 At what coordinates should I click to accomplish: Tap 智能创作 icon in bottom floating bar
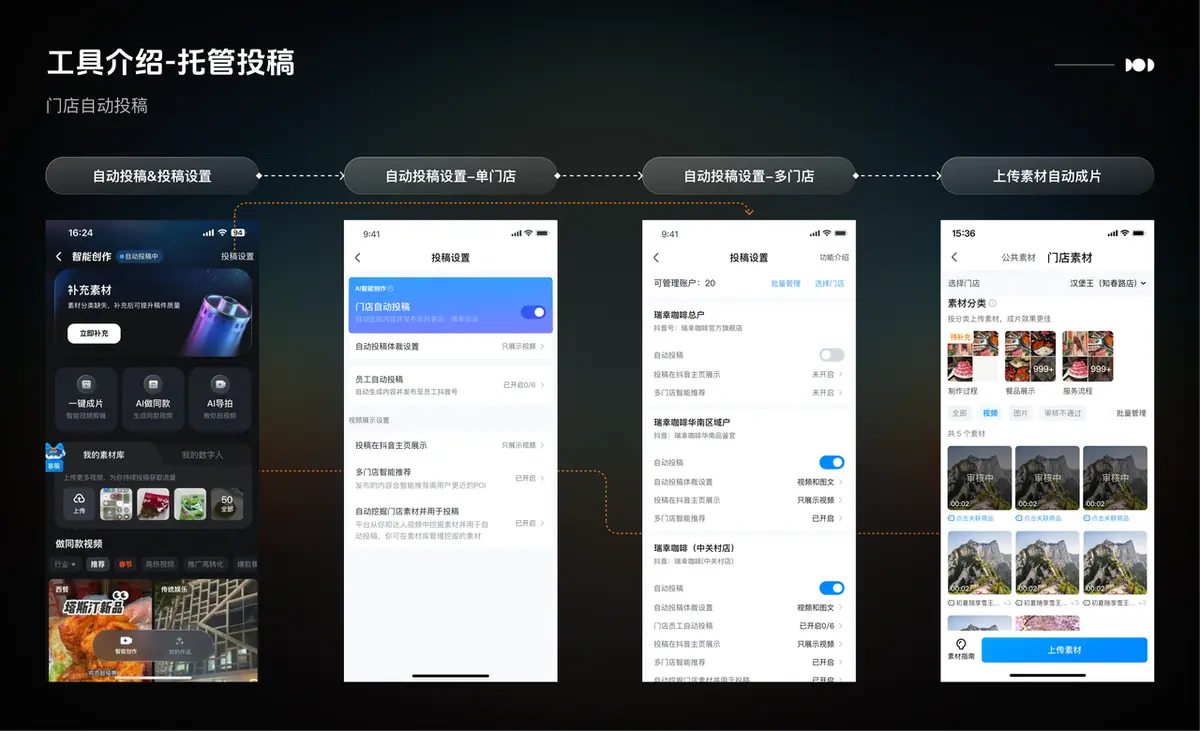(x=125, y=644)
